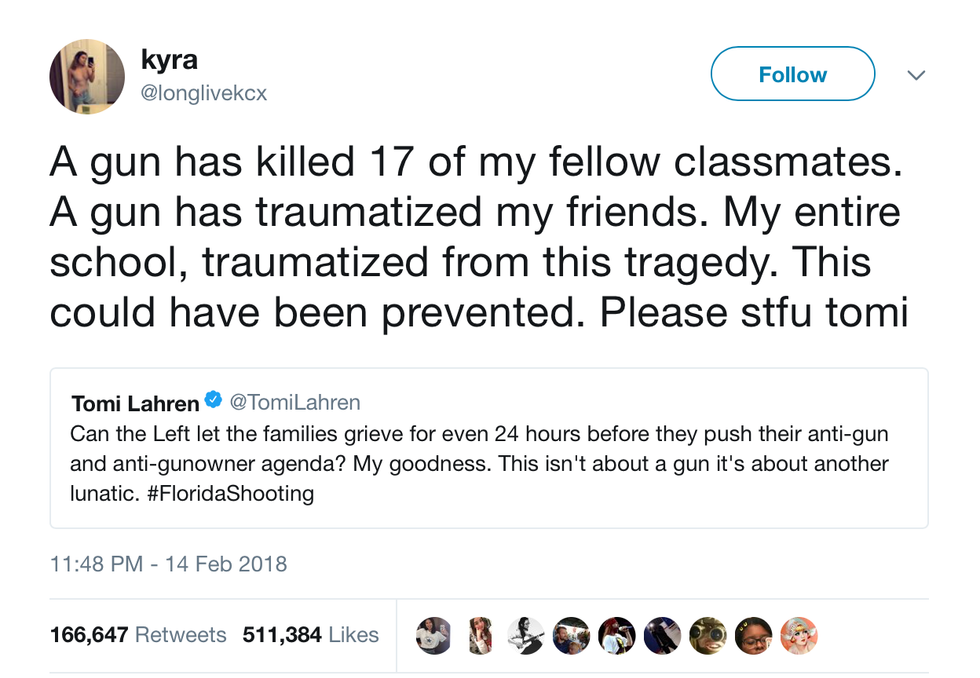Click the 11:48 PM - 14 Feb 2018 timestamp
The image size is (980, 678).
coord(168,564)
